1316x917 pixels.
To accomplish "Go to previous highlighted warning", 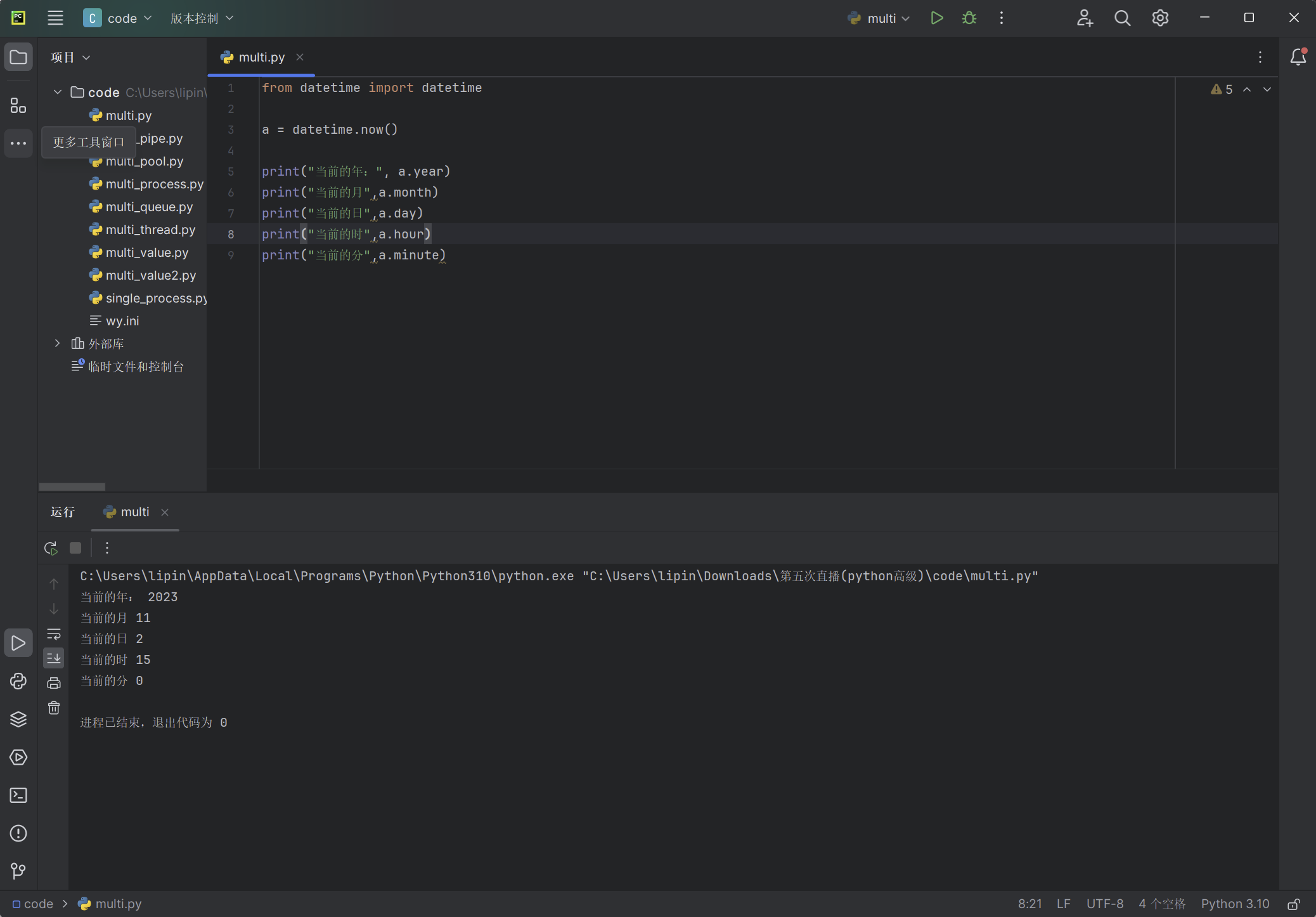I will (1247, 89).
